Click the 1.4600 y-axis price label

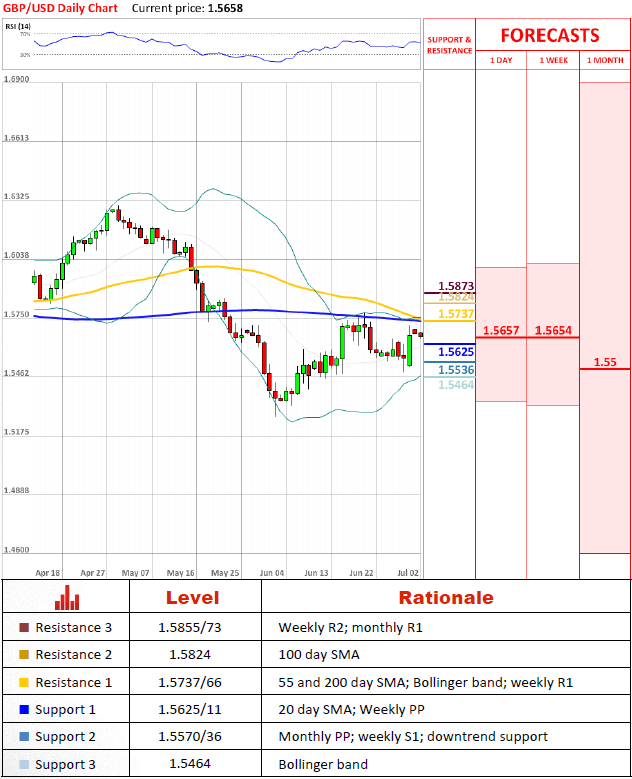(16, 549)
